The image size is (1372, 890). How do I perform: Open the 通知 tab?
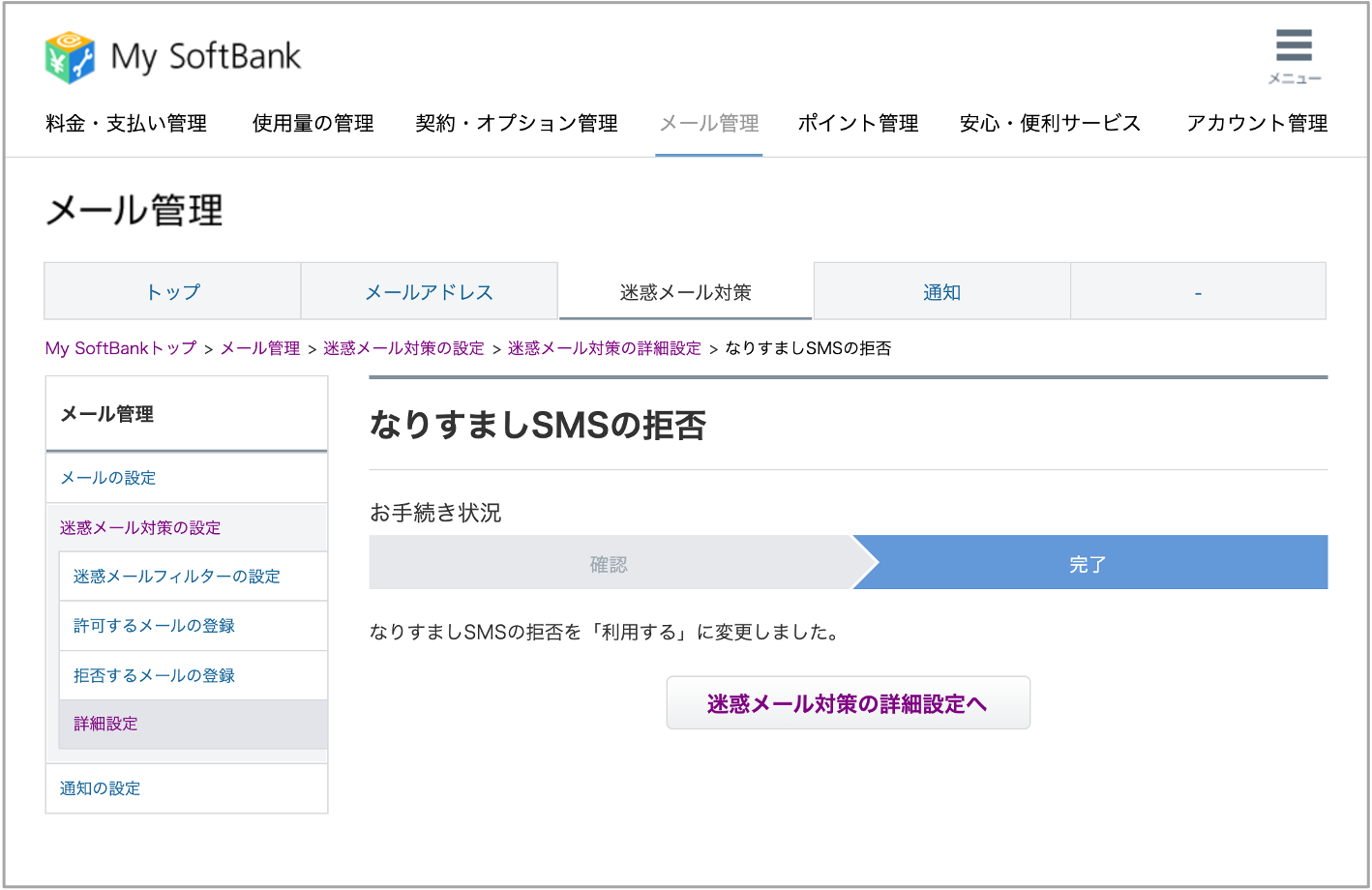(941, 292)
